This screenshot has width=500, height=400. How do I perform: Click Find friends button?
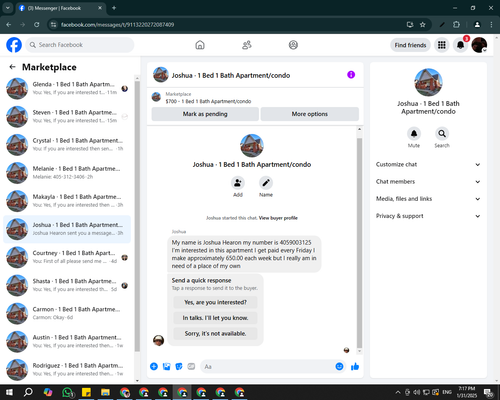click(x=410, y=45)
